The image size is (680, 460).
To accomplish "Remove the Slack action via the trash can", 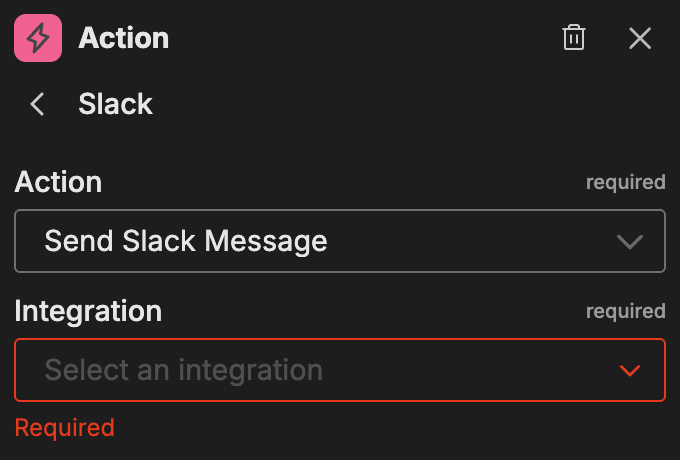I will (574, 39).
